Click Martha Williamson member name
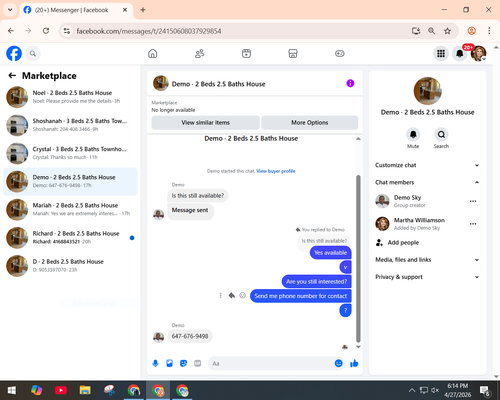The image size is (500, 400). [419, 220]
